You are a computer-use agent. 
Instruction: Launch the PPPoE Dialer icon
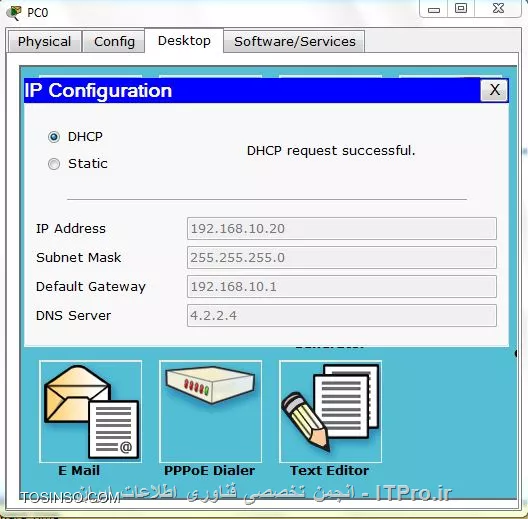pyautogui.click(x=210, y=411)
